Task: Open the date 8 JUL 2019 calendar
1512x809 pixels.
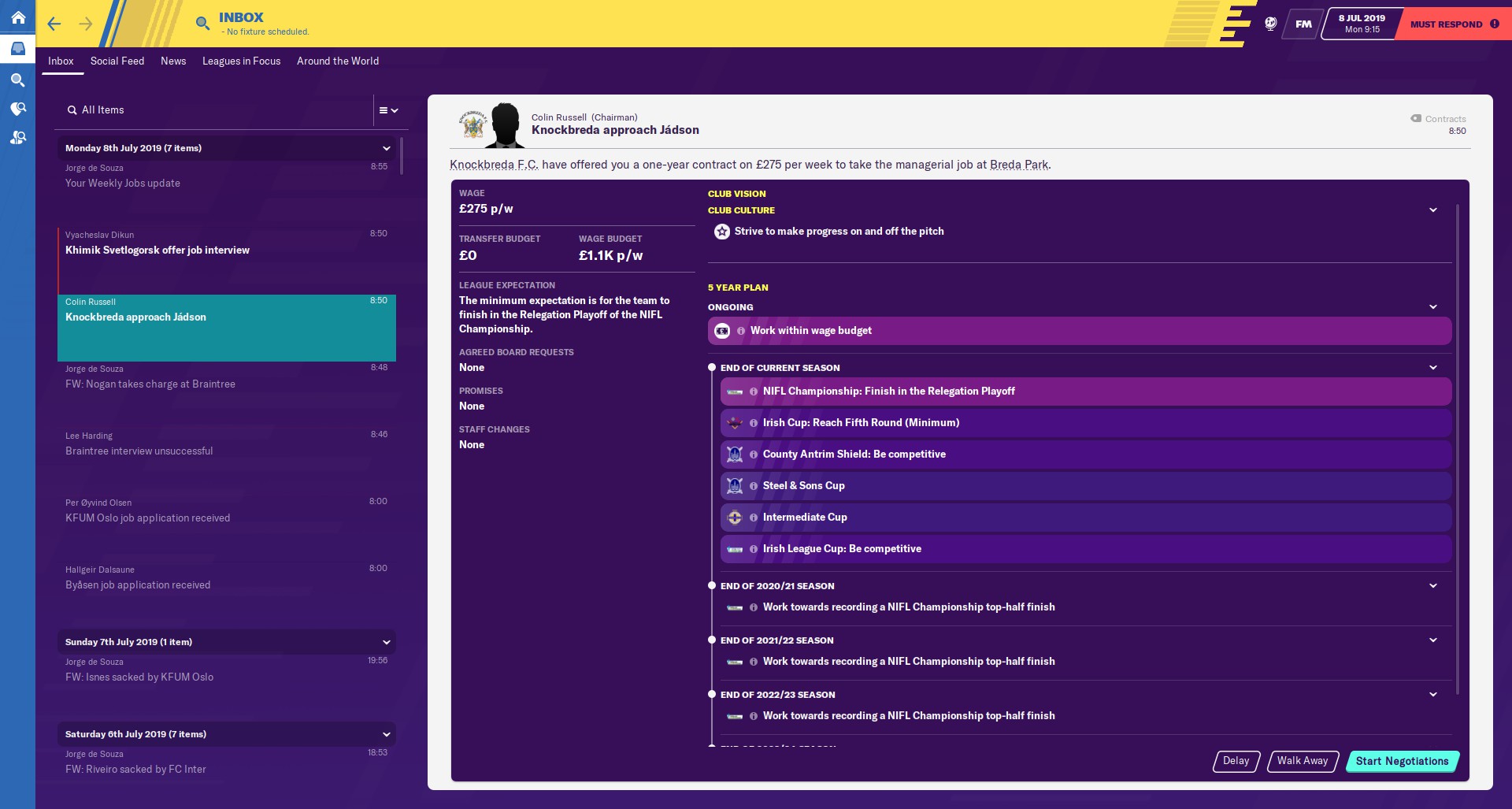Action: [x=1362, y=24]
